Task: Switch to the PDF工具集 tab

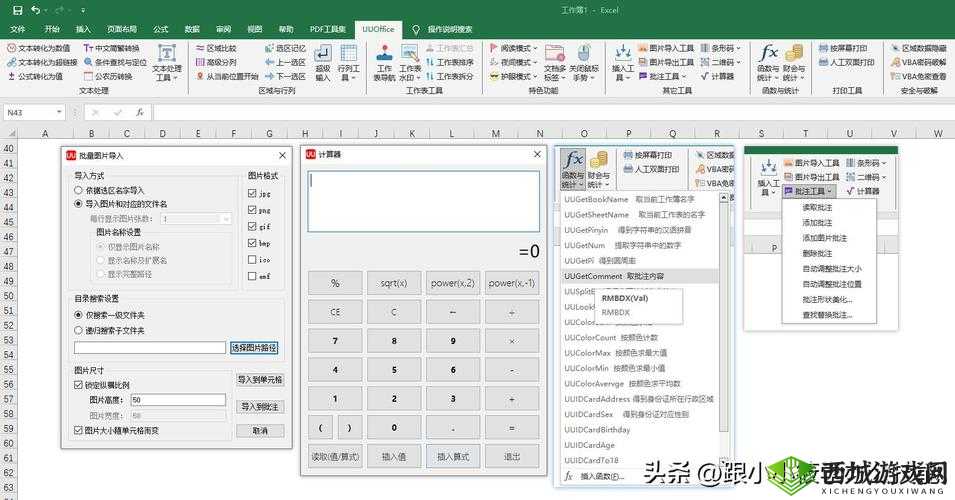Action: (328, 29)
